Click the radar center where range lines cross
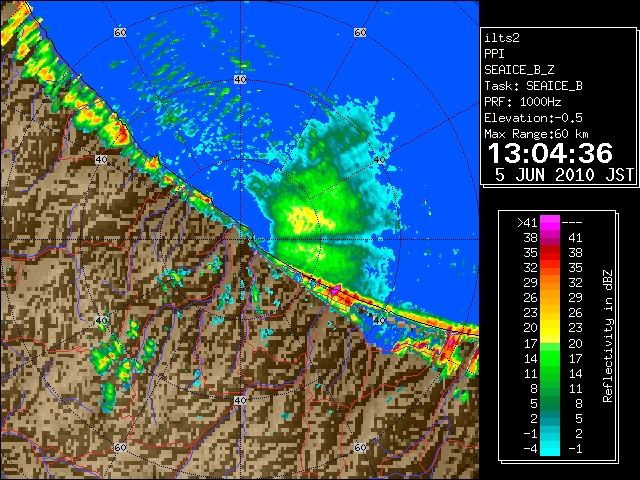640x480 pixels. coord(240,240)
